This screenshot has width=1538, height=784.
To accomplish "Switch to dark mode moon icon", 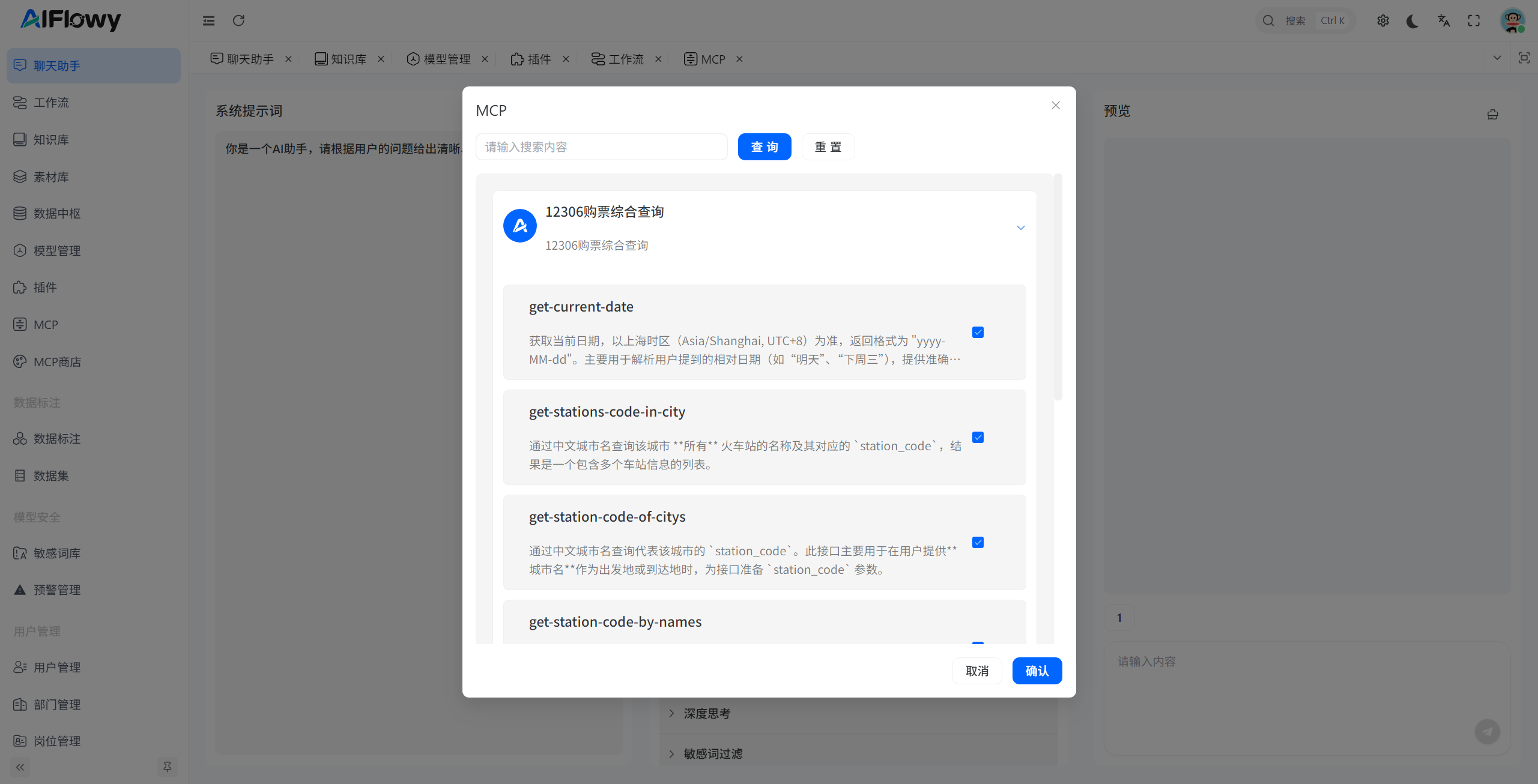I will pyautogui.click(x=1412, y=21).
